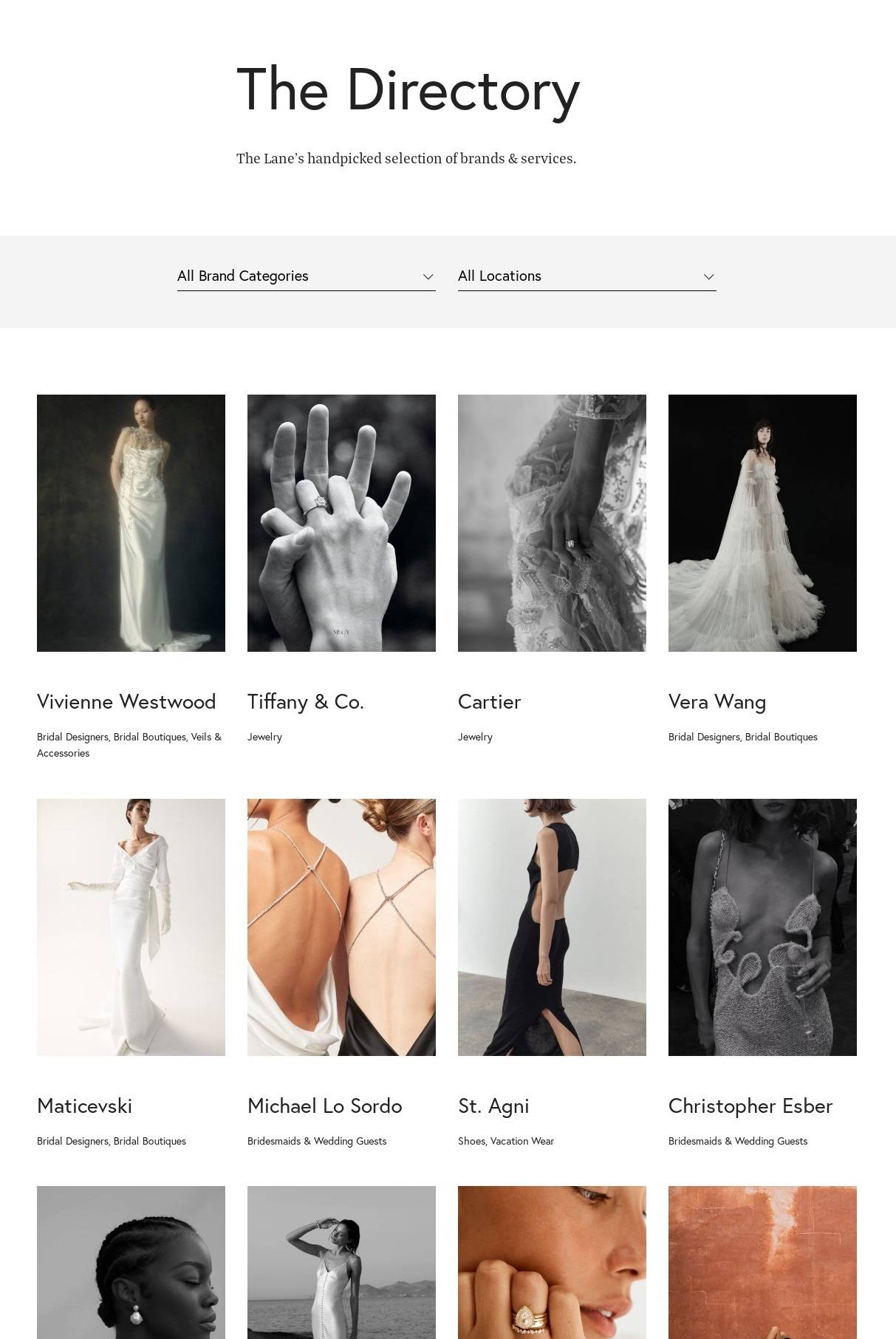Viewport: 896px width, 1339px height.
Task: Click the chevron beside All Brand Categories
Action: click(x=428, y=276)
